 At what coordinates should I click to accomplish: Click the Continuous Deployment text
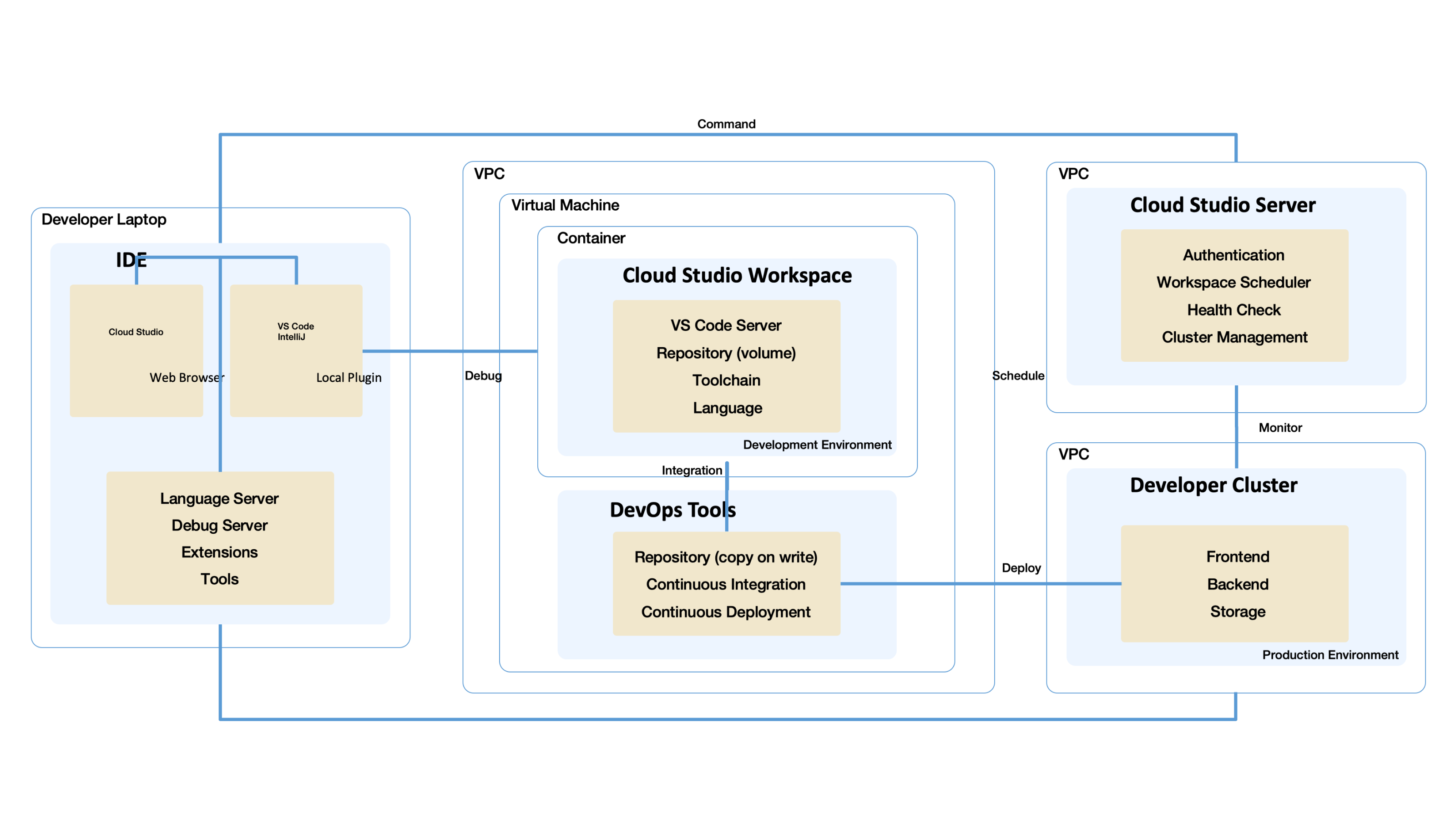[726, 612]
